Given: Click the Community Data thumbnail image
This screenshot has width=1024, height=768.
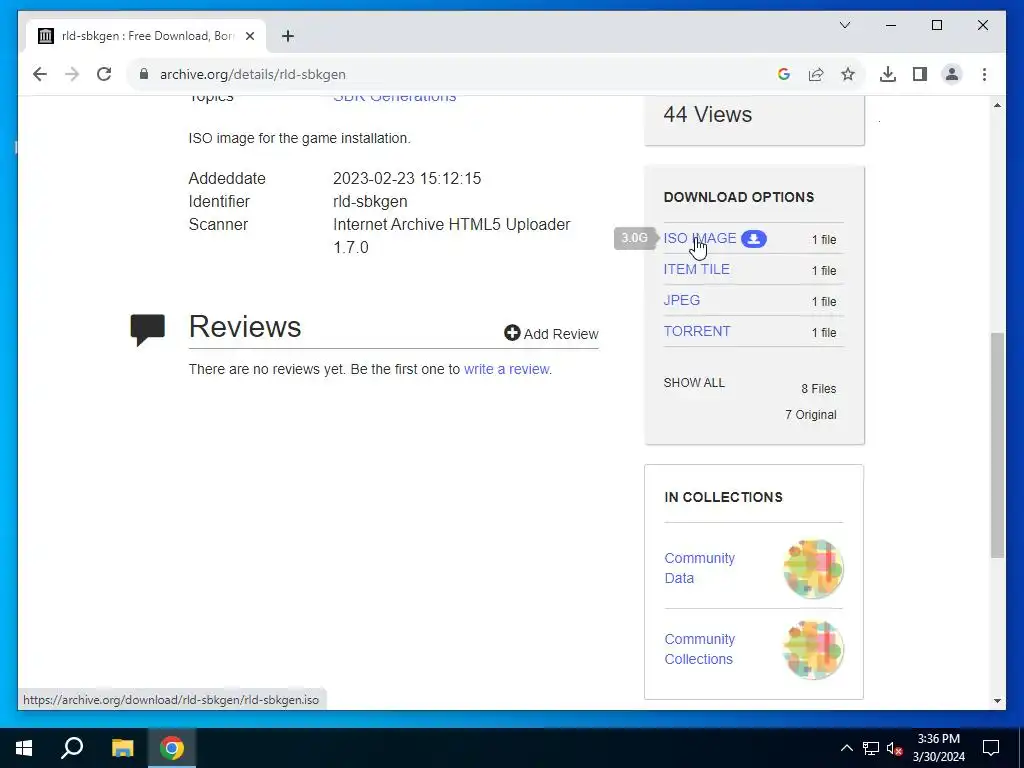Looking at the screenshot, I should pos(813,568).
